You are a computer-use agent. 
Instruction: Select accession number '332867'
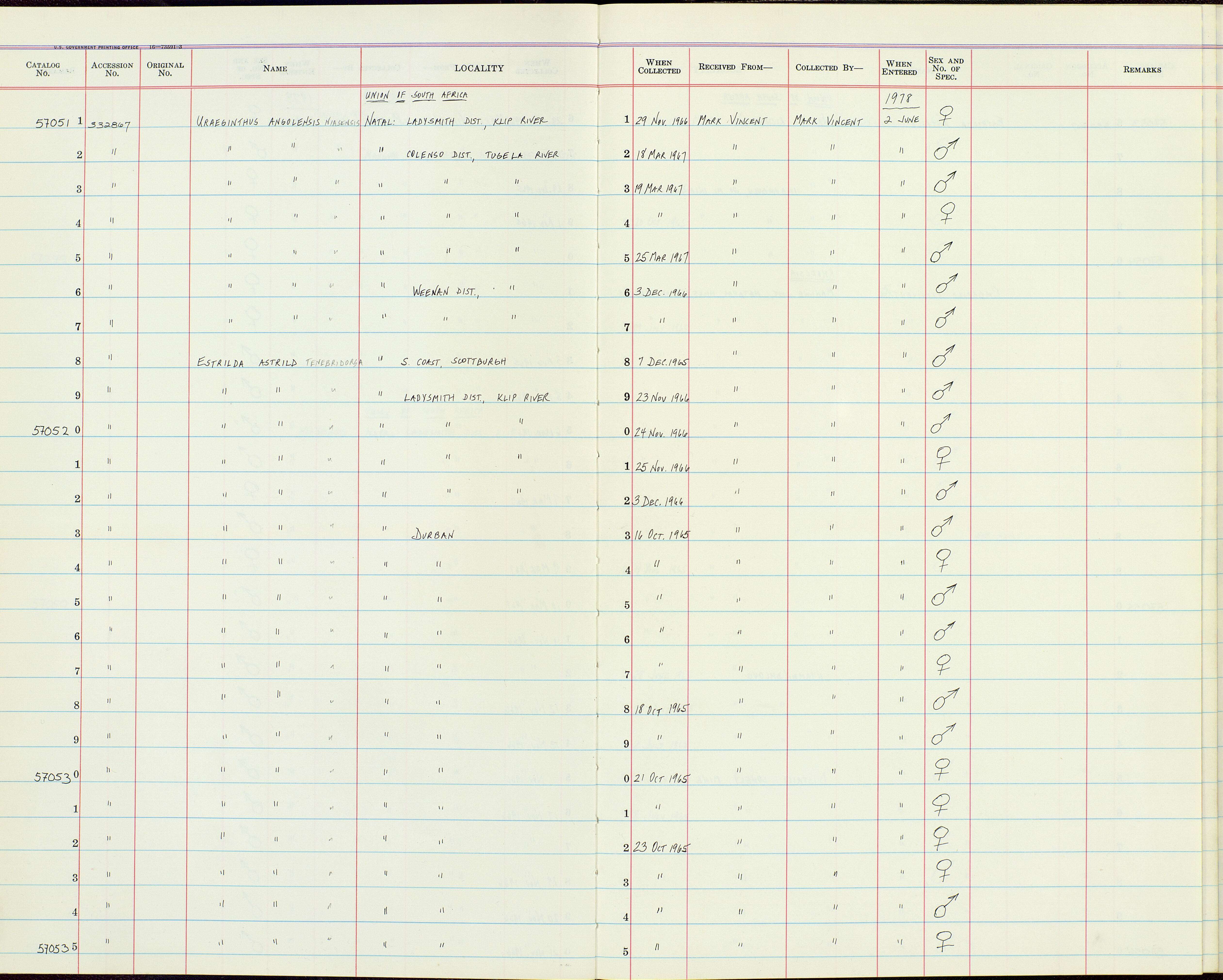pos(109,125)
